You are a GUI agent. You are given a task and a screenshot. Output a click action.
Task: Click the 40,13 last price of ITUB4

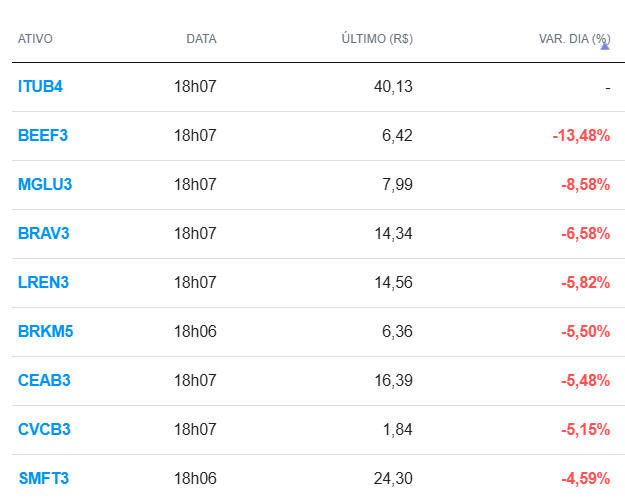pos(393,87)
